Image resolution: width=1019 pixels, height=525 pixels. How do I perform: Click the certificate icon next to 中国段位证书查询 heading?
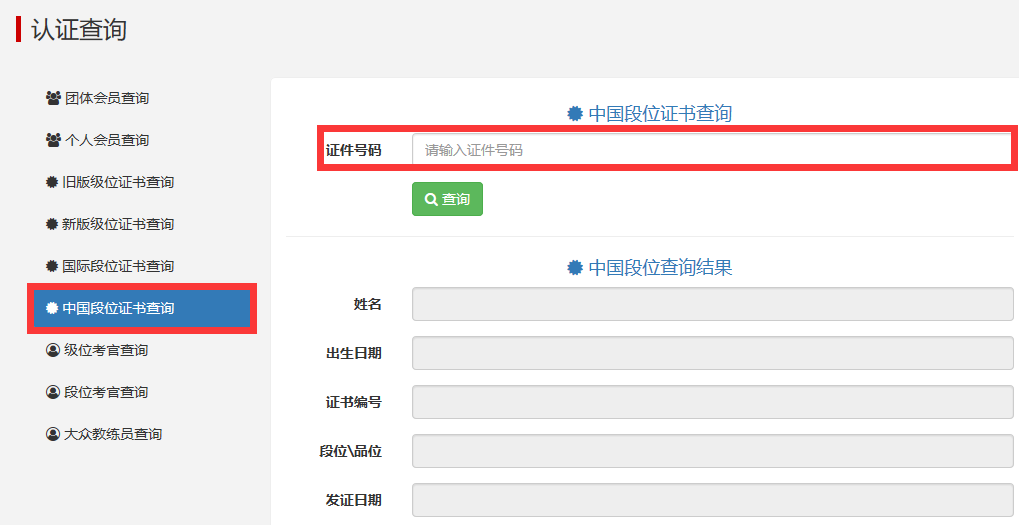(574, 114)
